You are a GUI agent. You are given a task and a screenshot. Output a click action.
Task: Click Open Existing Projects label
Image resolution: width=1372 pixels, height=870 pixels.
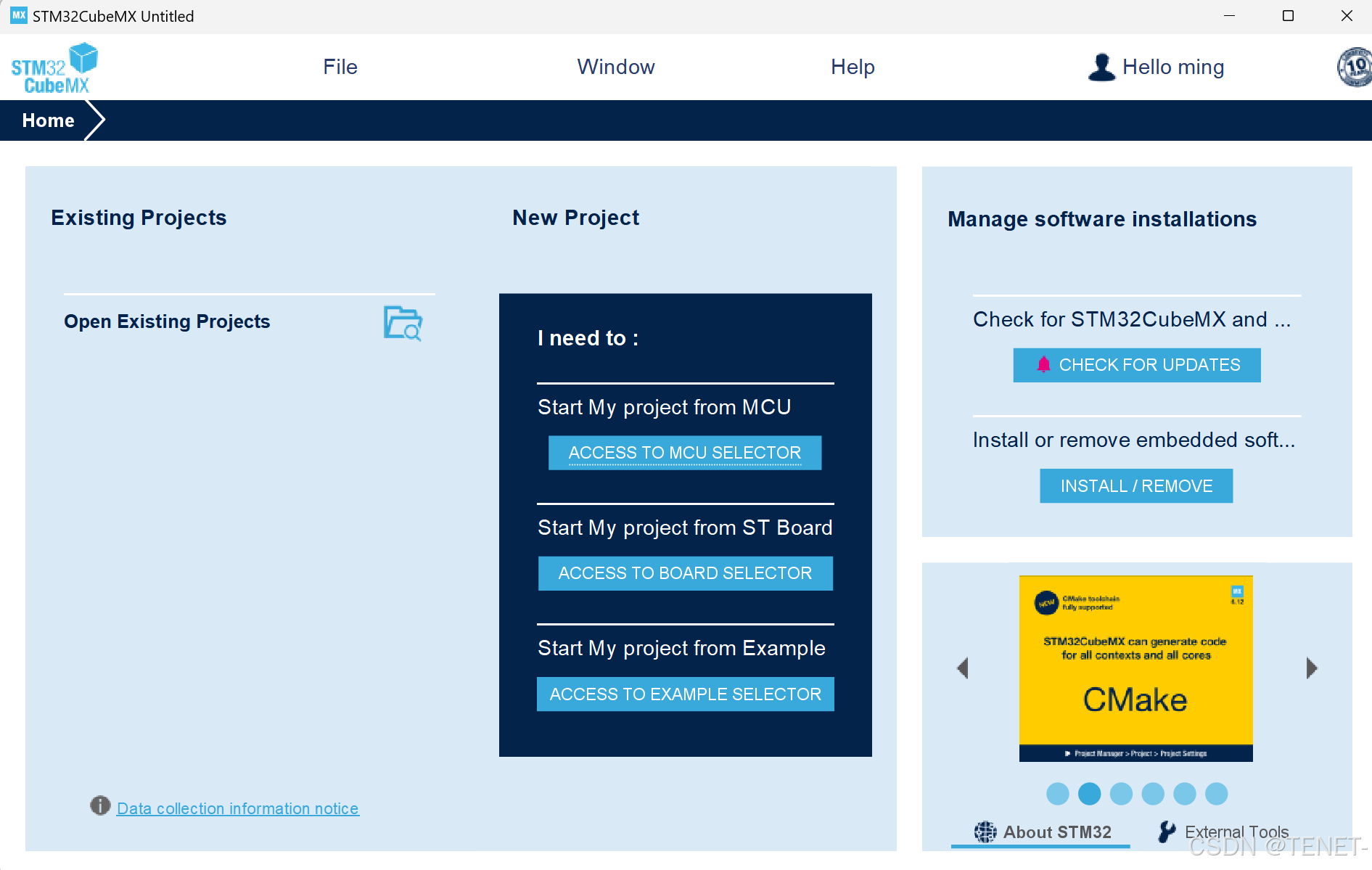point(167,321)
